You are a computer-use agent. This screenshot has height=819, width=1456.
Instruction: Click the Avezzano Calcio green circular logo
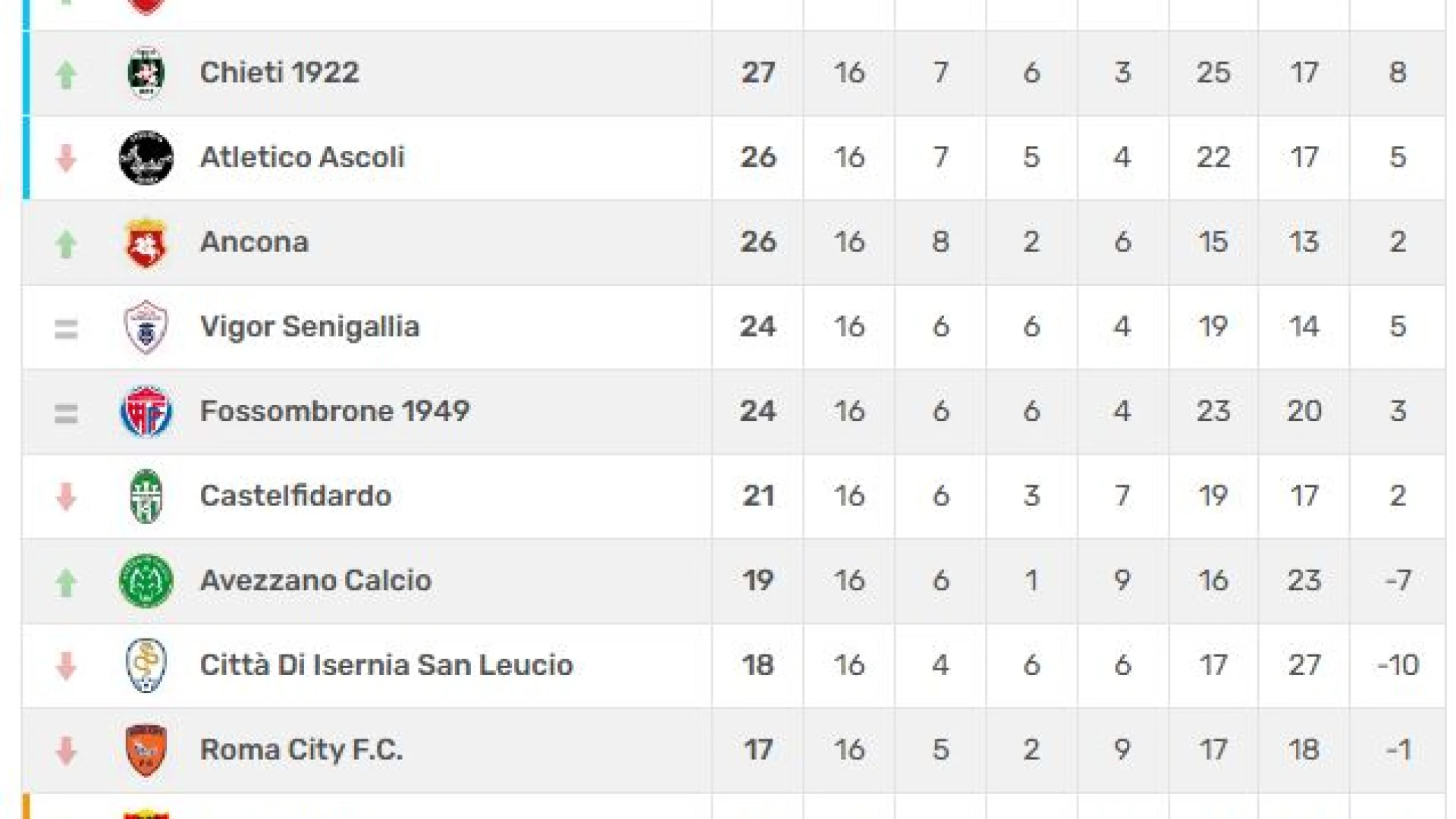click(x=146, y=581)
